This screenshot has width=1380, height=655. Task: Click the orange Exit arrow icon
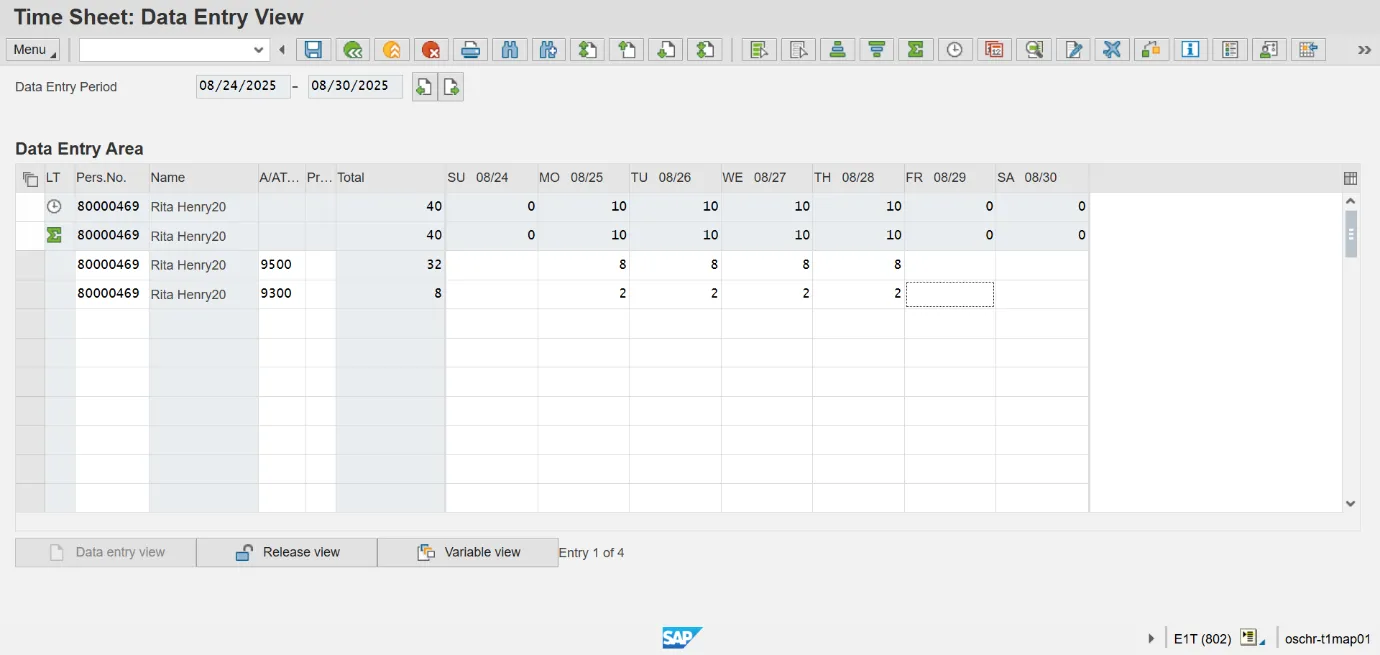click(x=392, y=49)
